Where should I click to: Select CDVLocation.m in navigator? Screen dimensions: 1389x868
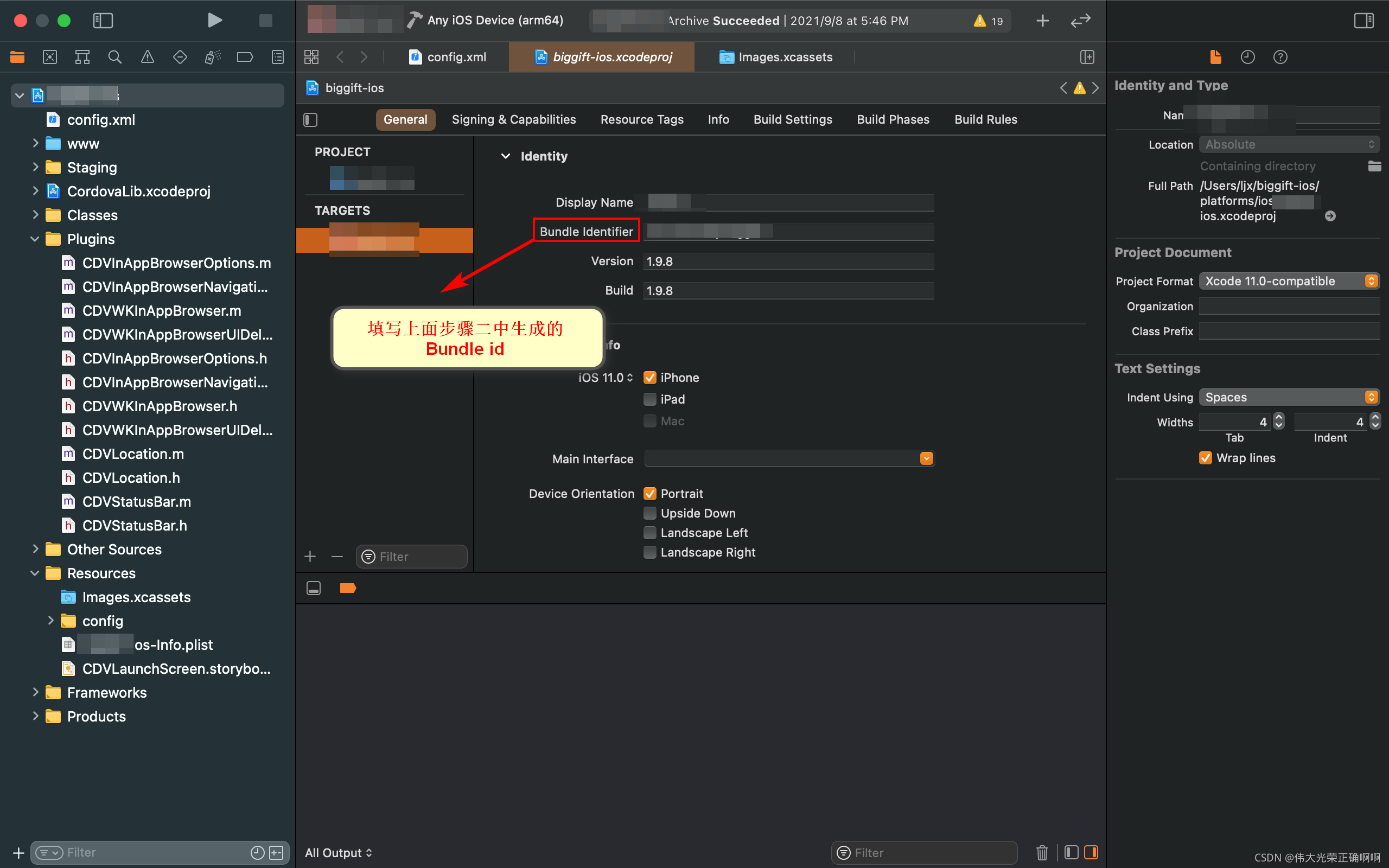[133, 454]
